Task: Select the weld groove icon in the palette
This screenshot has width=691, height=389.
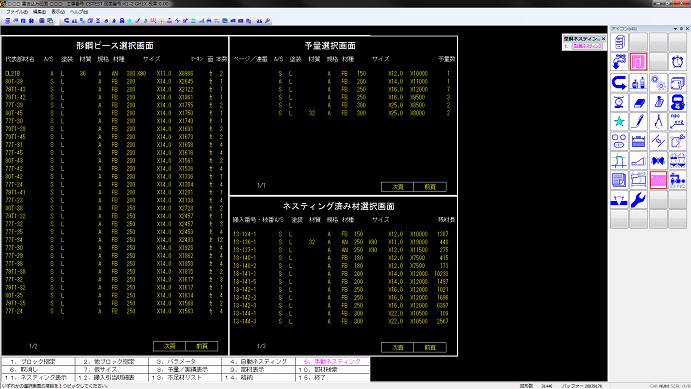Action: click(619, 200)
